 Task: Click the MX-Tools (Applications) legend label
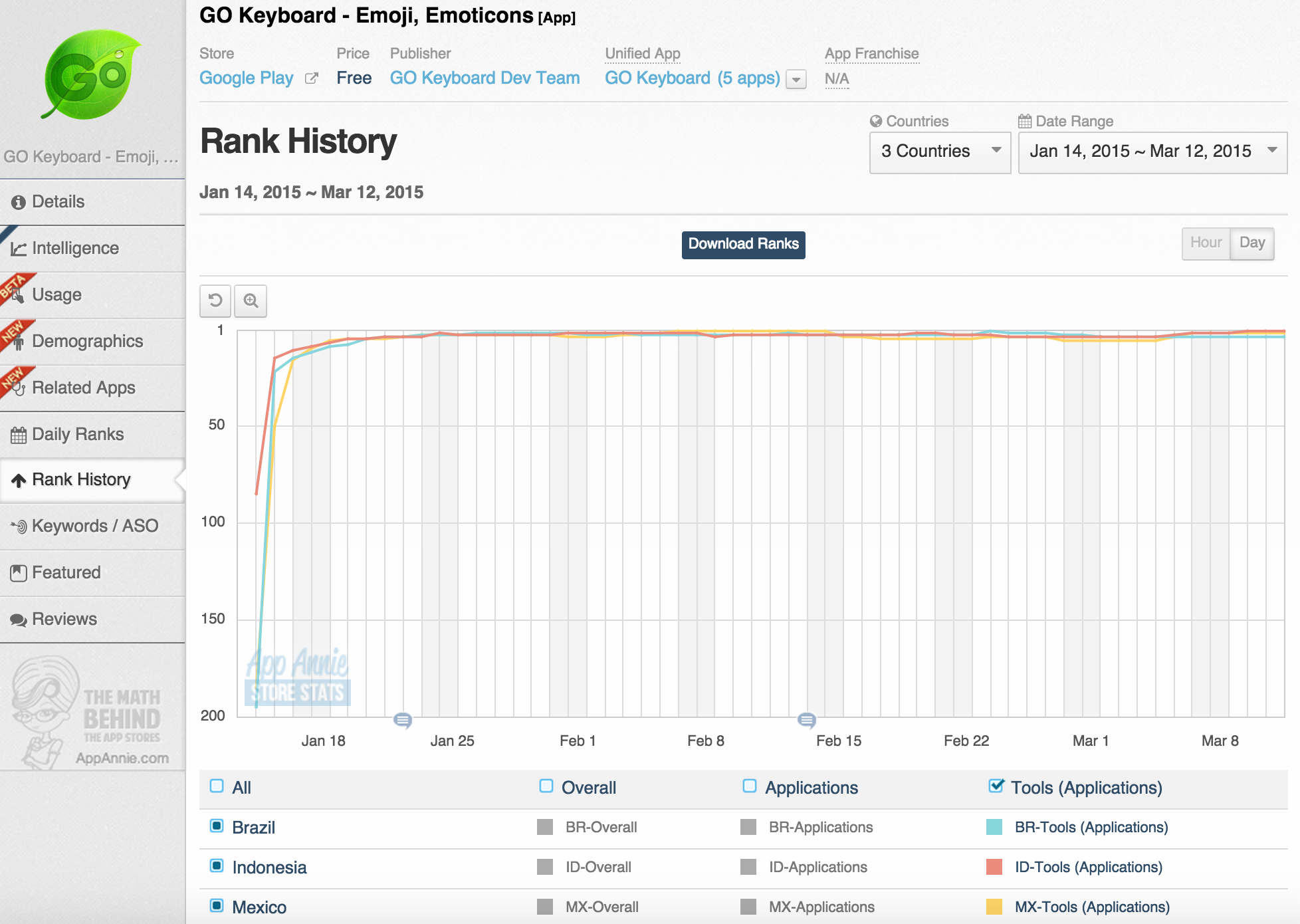pyautogui.click(x=1092, y=907)
